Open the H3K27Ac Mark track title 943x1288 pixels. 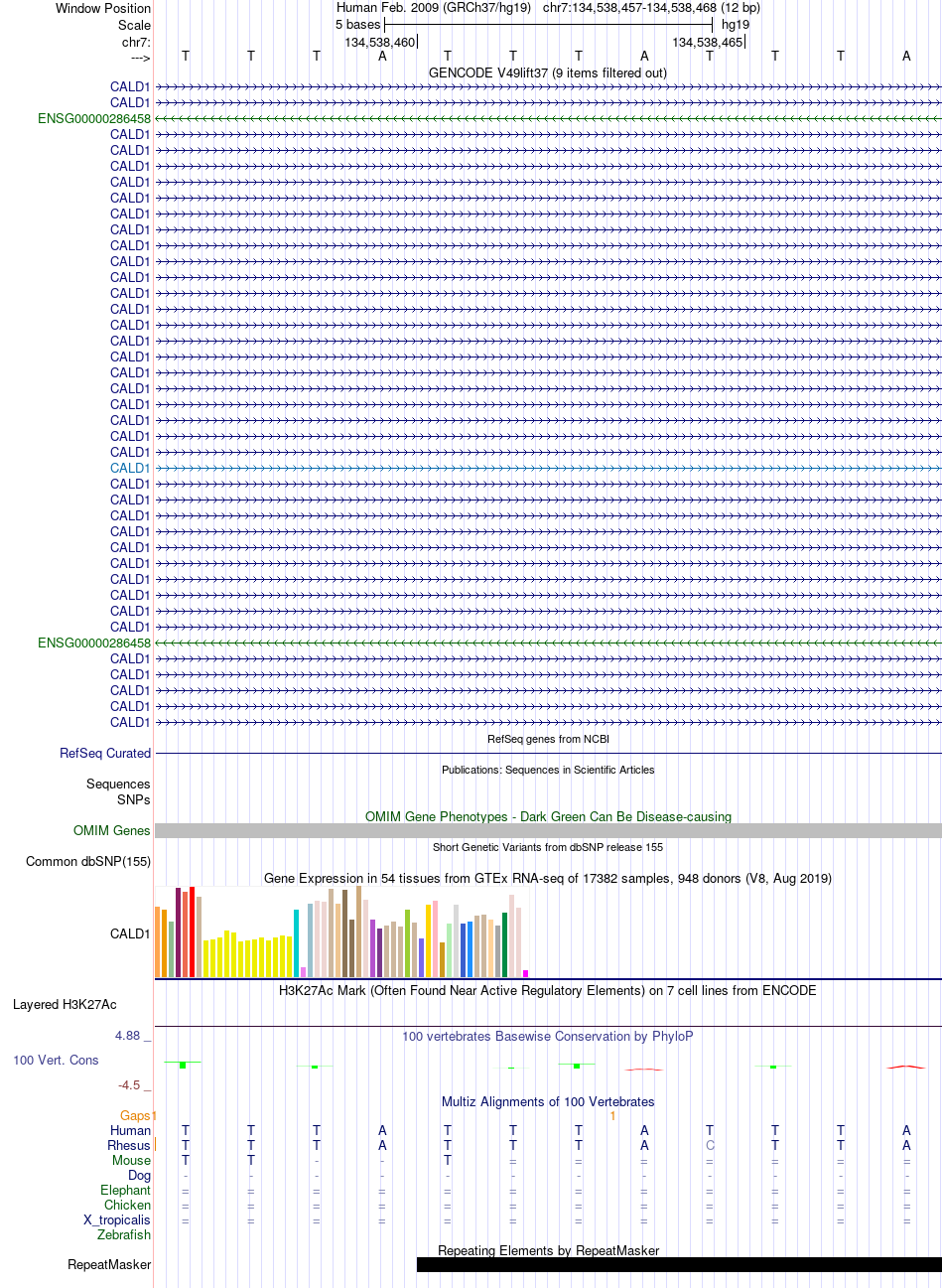[548, 990]
